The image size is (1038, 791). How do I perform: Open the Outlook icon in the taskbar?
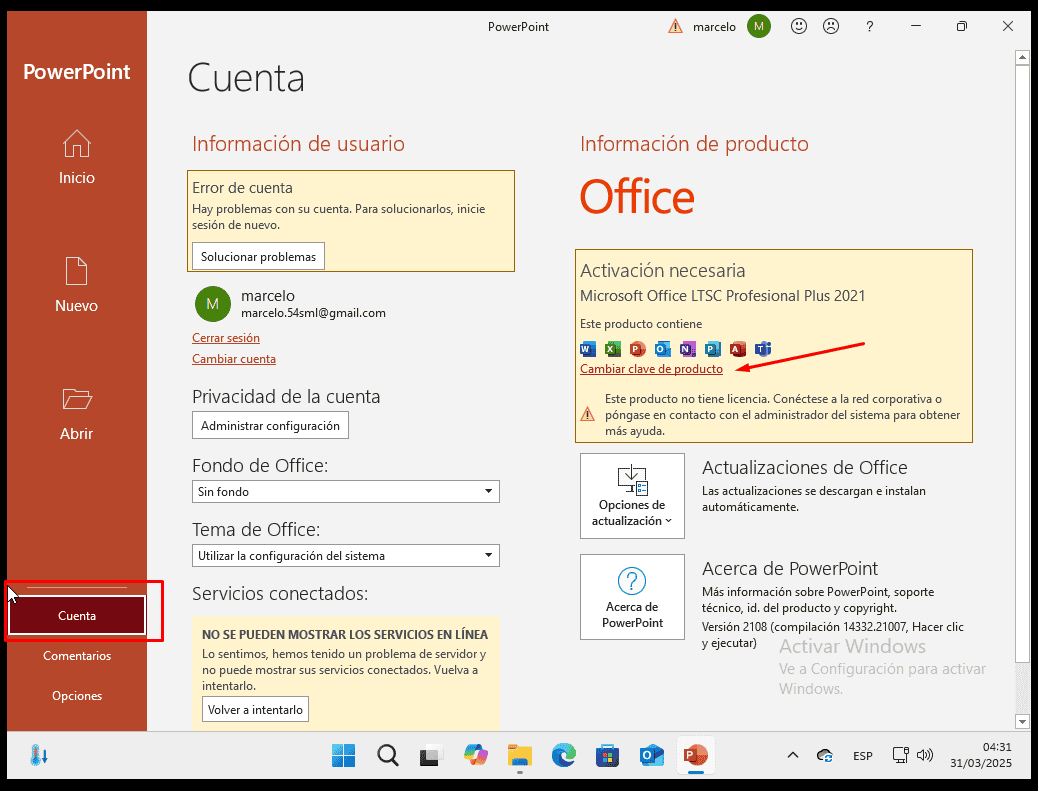click(x=652, y=755)
